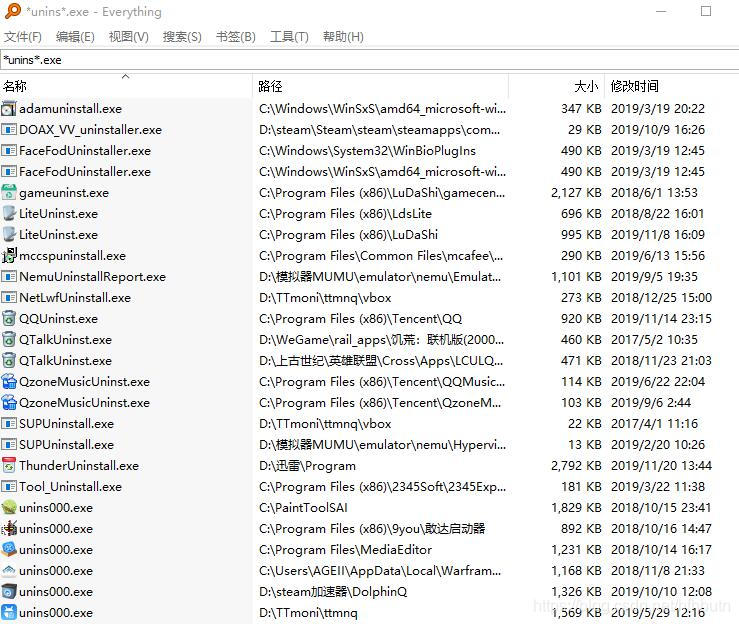The height and width of the screenshot is (624, 739).
Task: Select the gameuninst.exe file name
Action: [64, 193]
